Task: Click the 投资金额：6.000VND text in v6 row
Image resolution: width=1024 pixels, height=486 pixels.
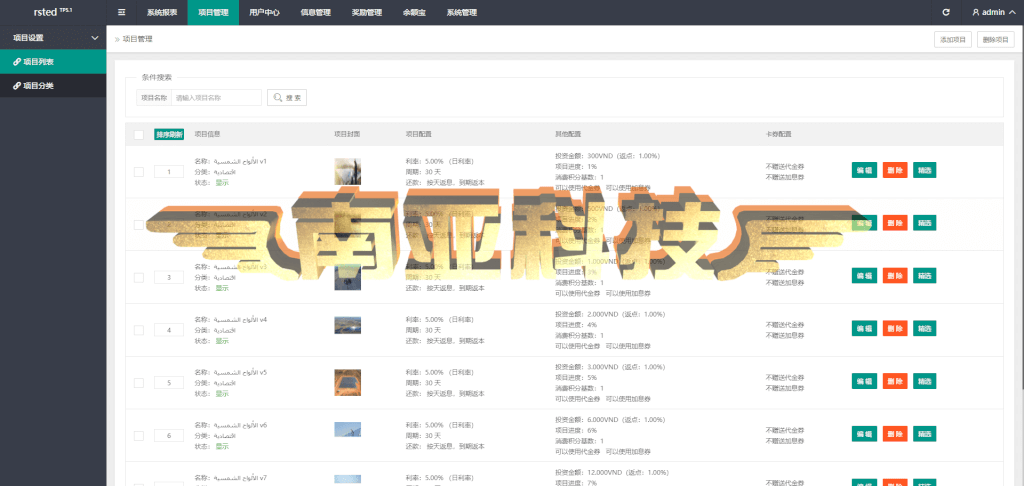Action: (x=586, y=420)
